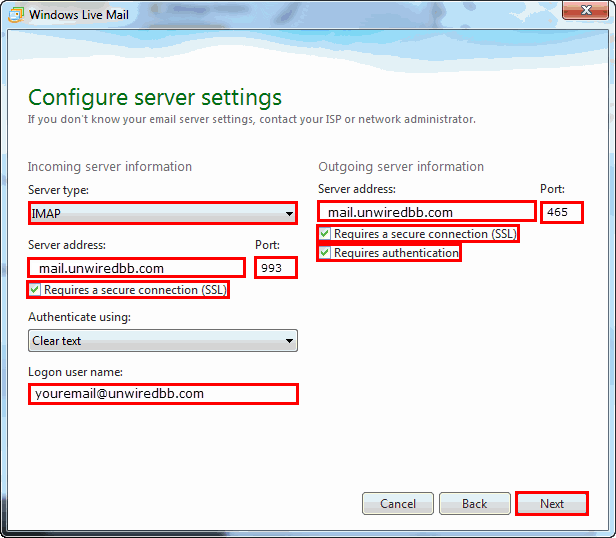This screenshot has width=616, height=538.
Task: Click the Authenticate using label
Action: tap(79, 317)
